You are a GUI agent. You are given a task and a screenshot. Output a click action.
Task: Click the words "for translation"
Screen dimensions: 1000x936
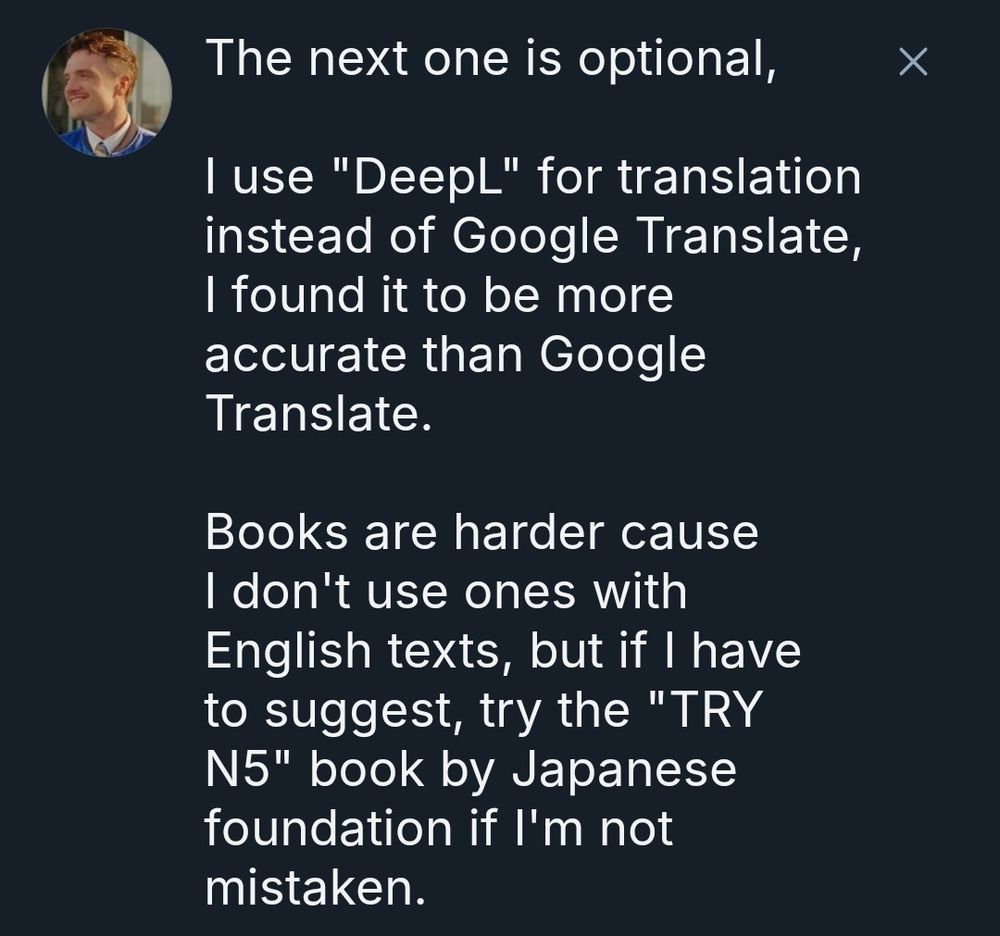click(699, 178)
